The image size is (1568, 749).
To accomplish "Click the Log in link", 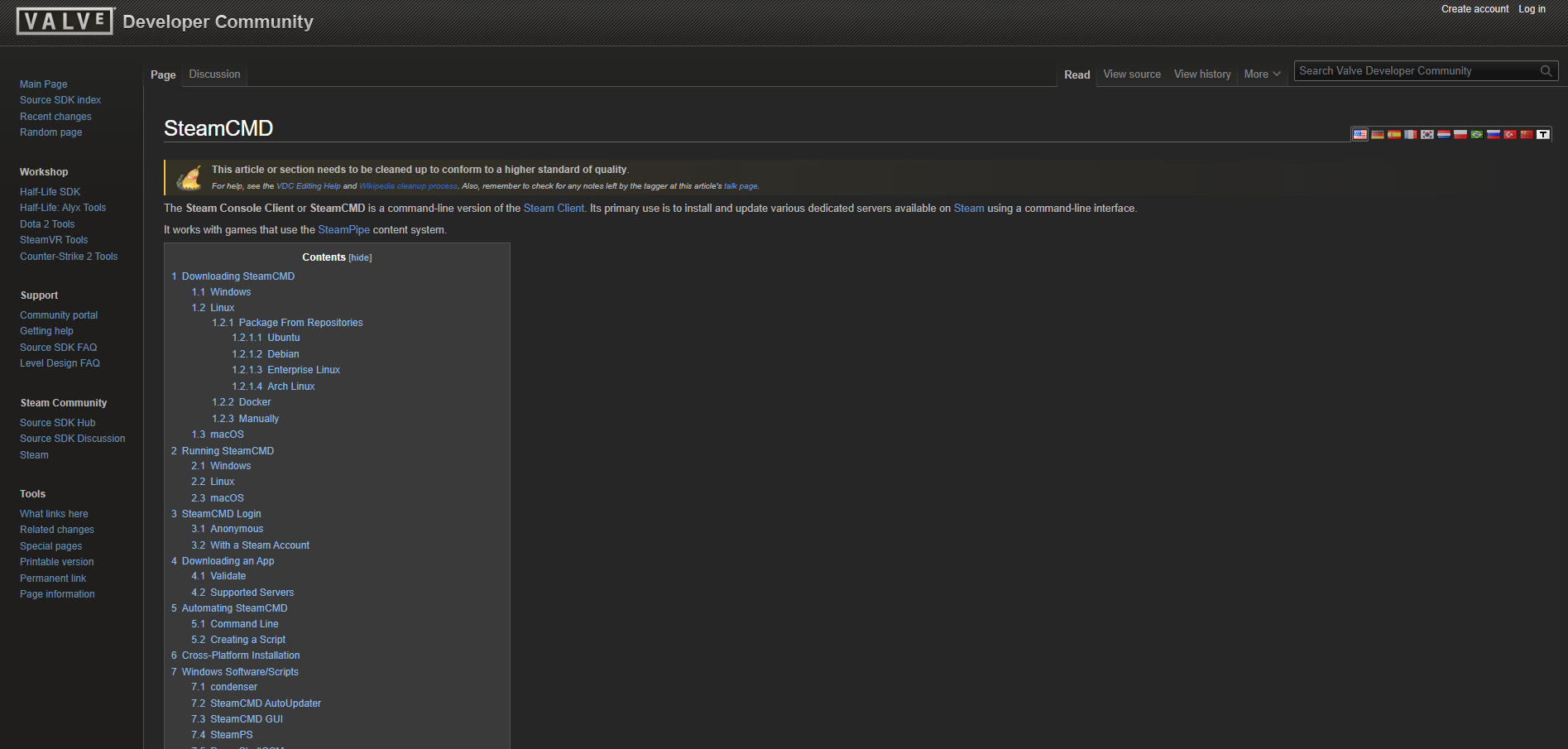I will (1532, 9).
